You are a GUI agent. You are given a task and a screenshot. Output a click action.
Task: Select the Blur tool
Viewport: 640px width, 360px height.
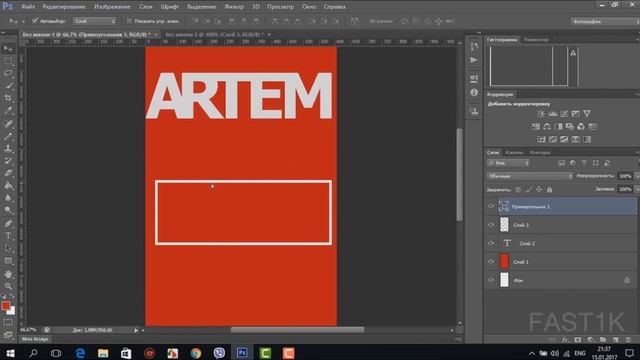[8, 198]
